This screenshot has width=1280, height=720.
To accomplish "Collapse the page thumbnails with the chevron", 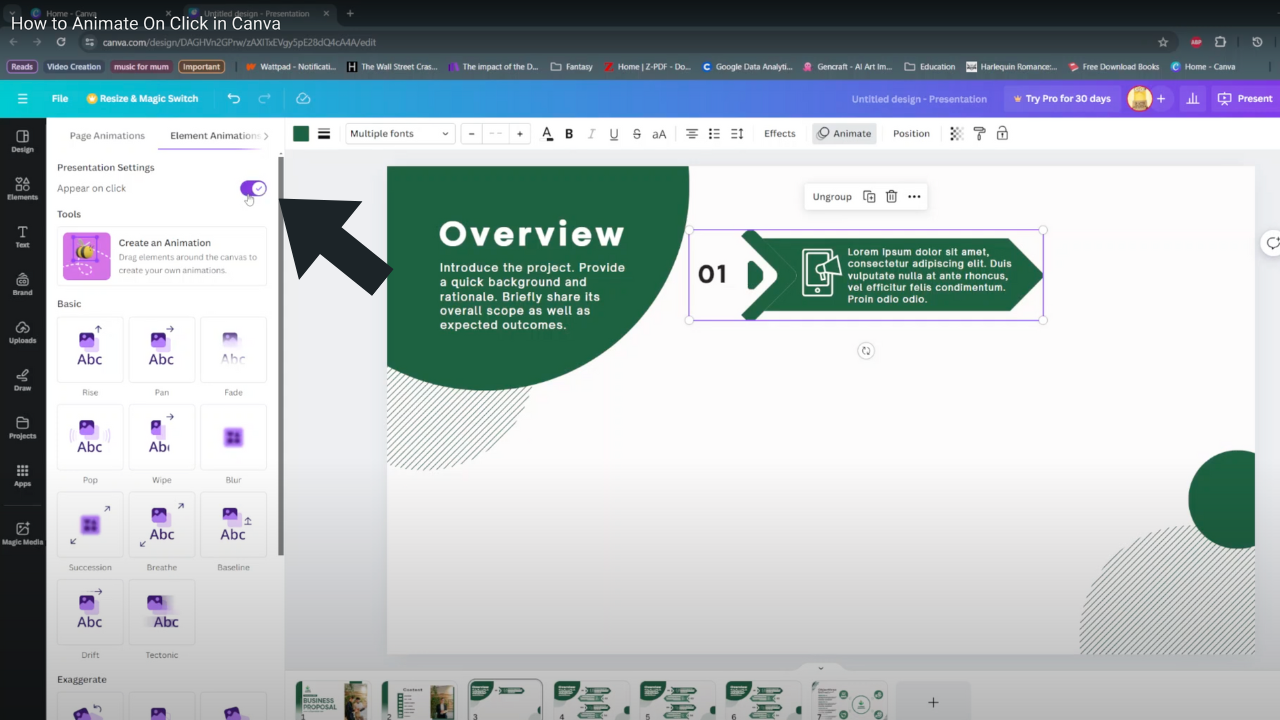I will coord(821,668).
